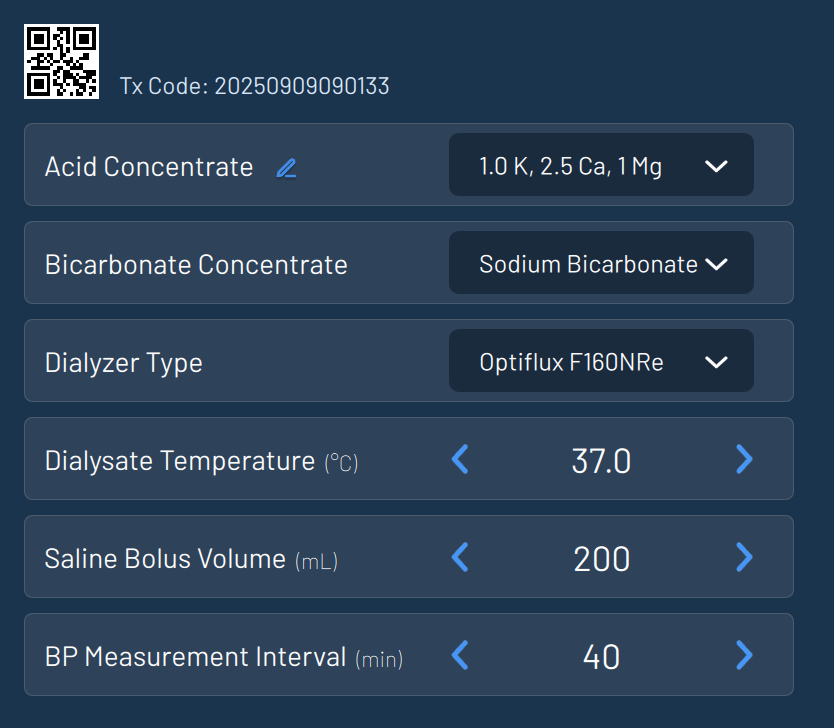The height and width of the screenshot is (728, 834).
Task: Open the Acid Concentrate dropdown
Action: pos(600,165)
